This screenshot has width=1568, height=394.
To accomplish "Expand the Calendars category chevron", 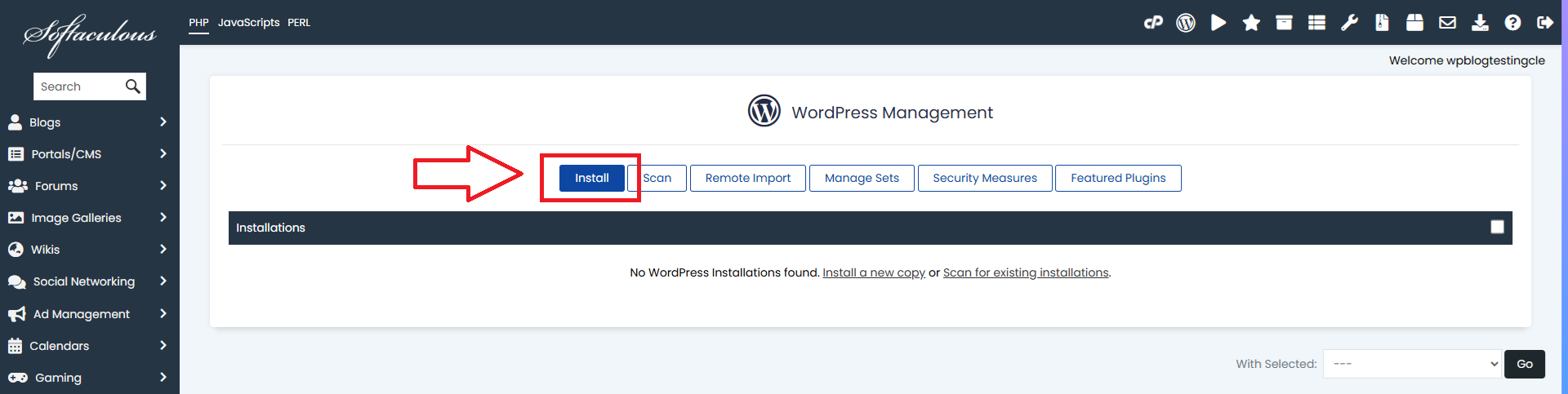I will pyautogui.click(x=163, y=345).
